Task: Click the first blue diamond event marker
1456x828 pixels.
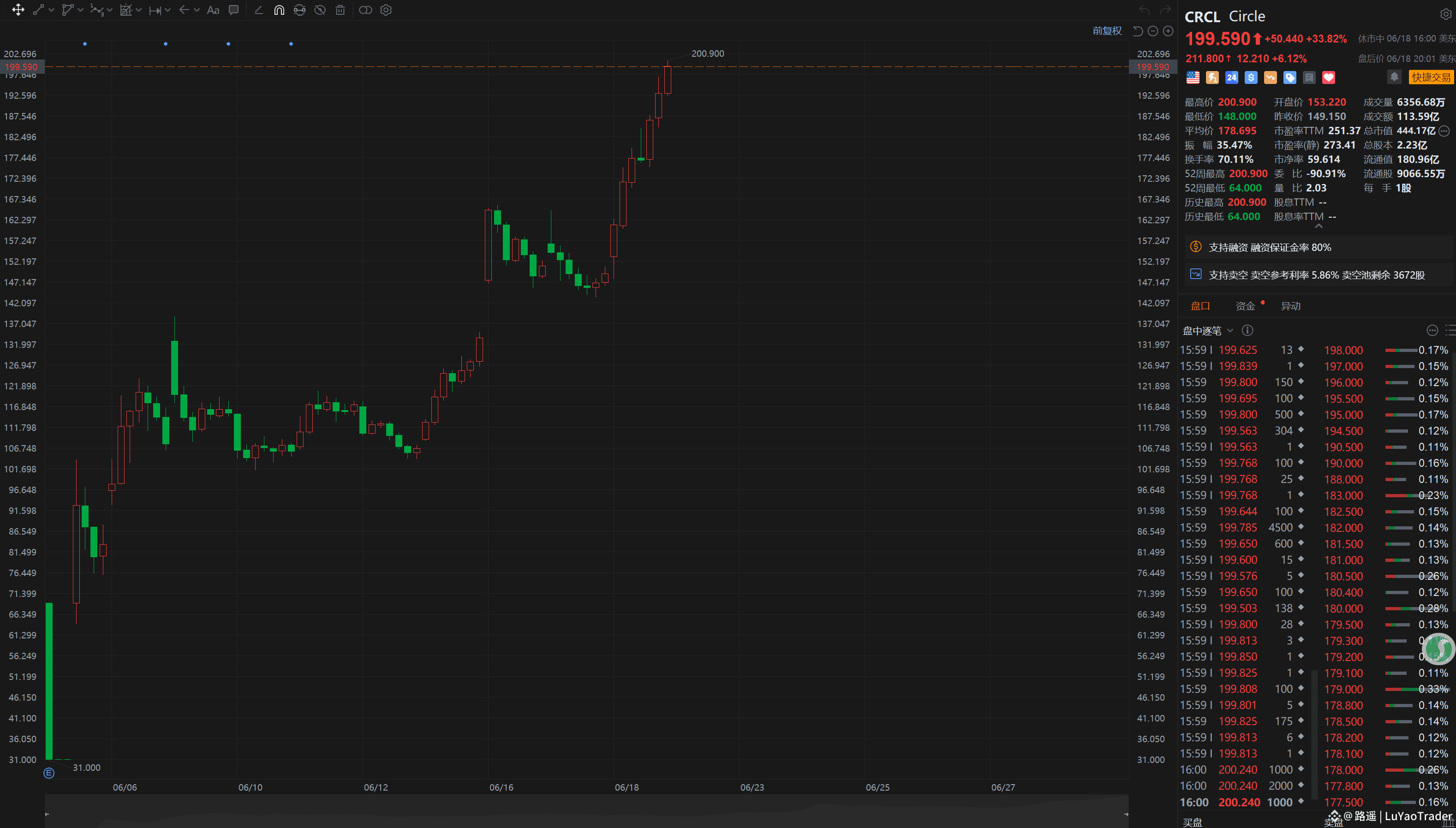Action: pos(85,44)
